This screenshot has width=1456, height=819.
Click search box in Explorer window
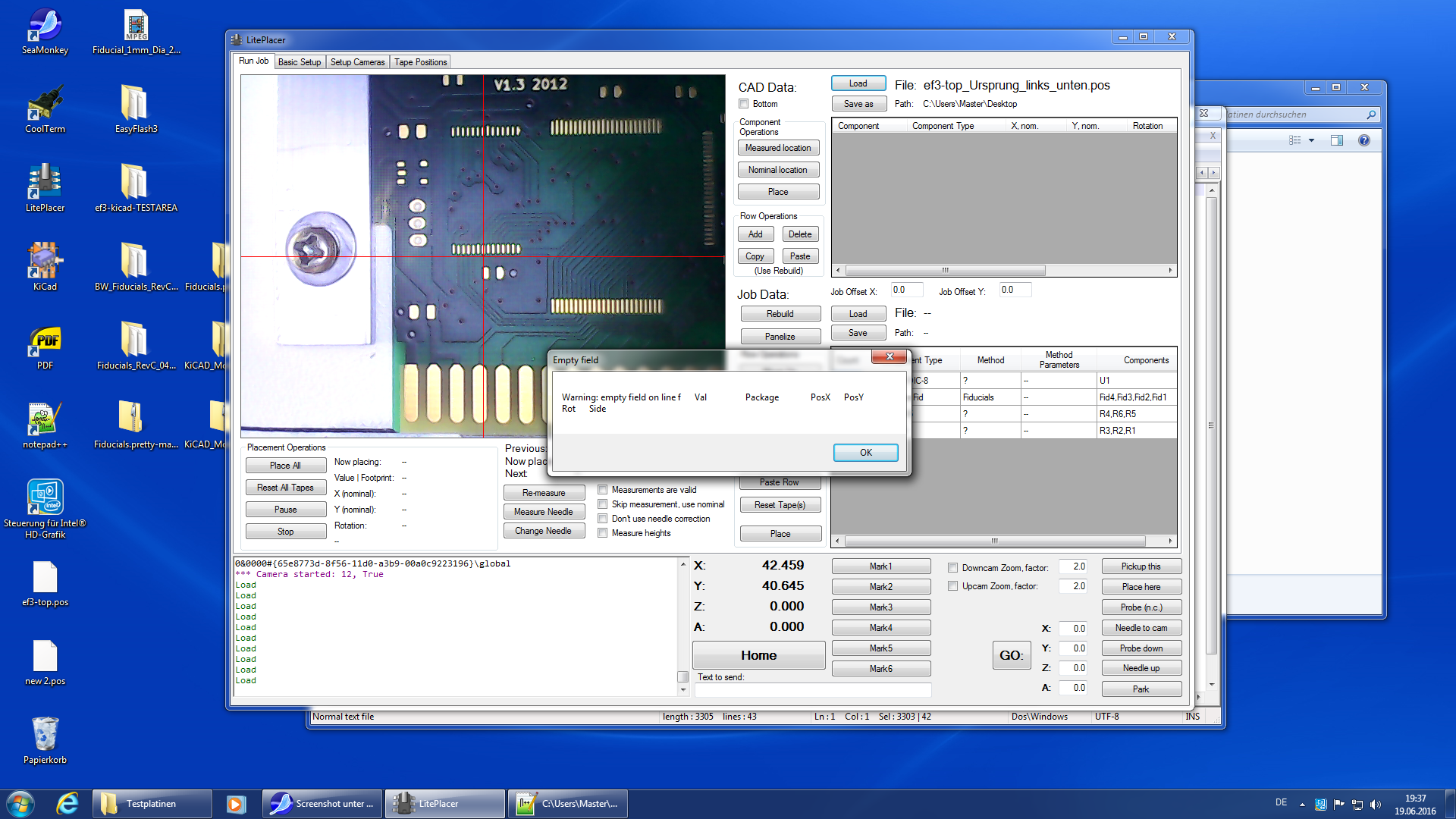click(1301, 115)
